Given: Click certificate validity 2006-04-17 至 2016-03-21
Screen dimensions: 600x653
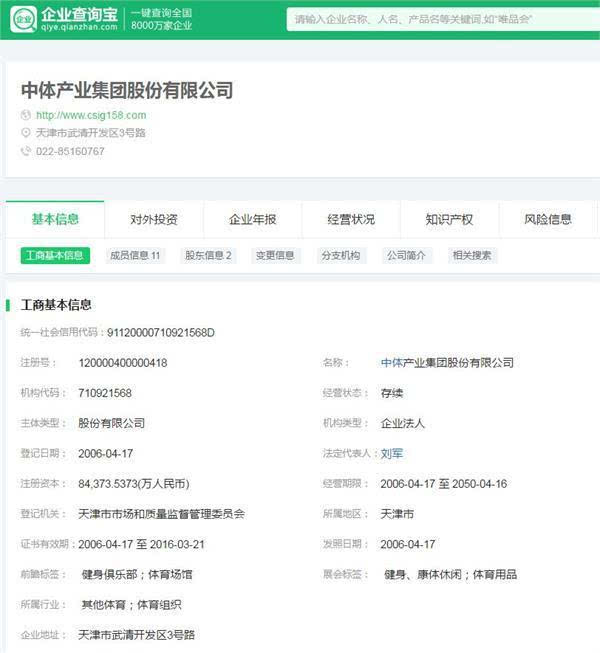Looking at the screenshot, I should click(142, 544).
